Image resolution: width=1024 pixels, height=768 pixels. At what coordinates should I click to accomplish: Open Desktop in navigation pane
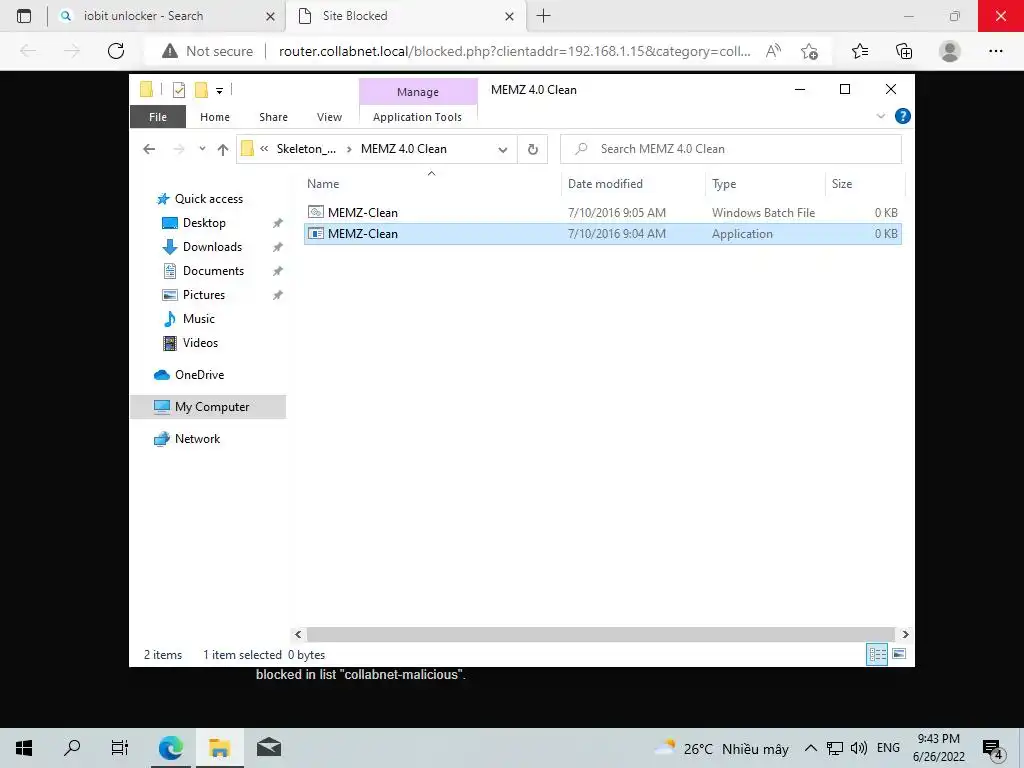(x=204, y=223)
